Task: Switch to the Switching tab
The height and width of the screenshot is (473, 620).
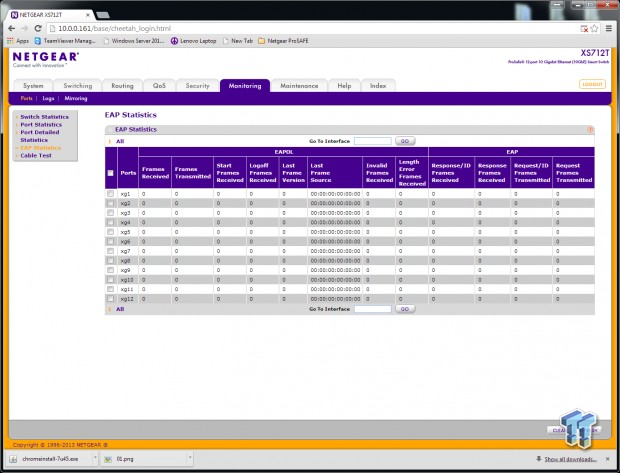Action: [x=78, y=85]
